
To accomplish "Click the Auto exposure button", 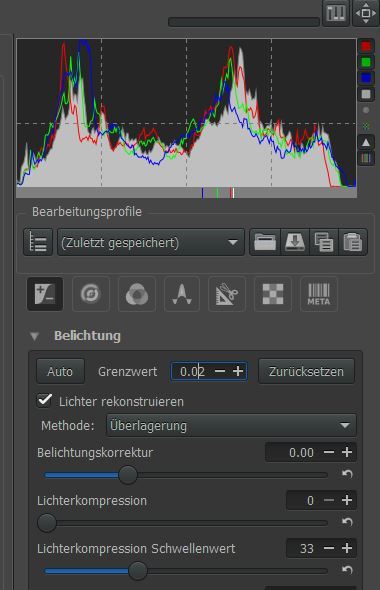I will coord(60,371).
